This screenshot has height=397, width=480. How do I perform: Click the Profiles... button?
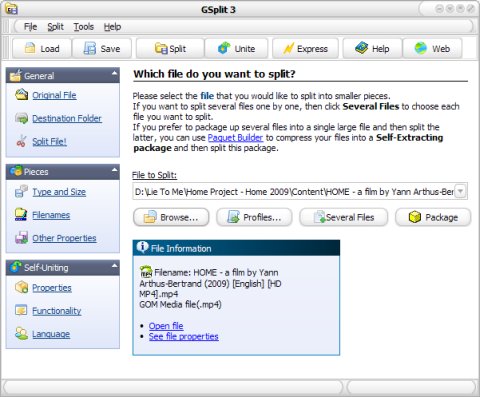(254, 217)
